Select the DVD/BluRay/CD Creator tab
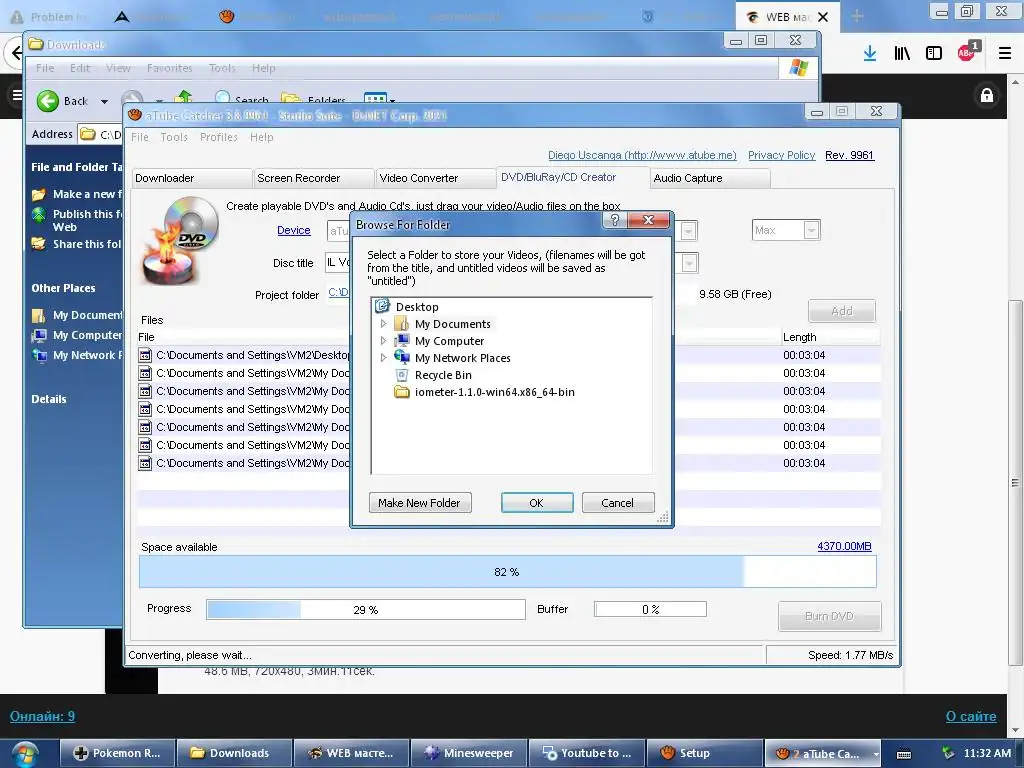Screen dimensions: 1024x768 pos(573,177)
